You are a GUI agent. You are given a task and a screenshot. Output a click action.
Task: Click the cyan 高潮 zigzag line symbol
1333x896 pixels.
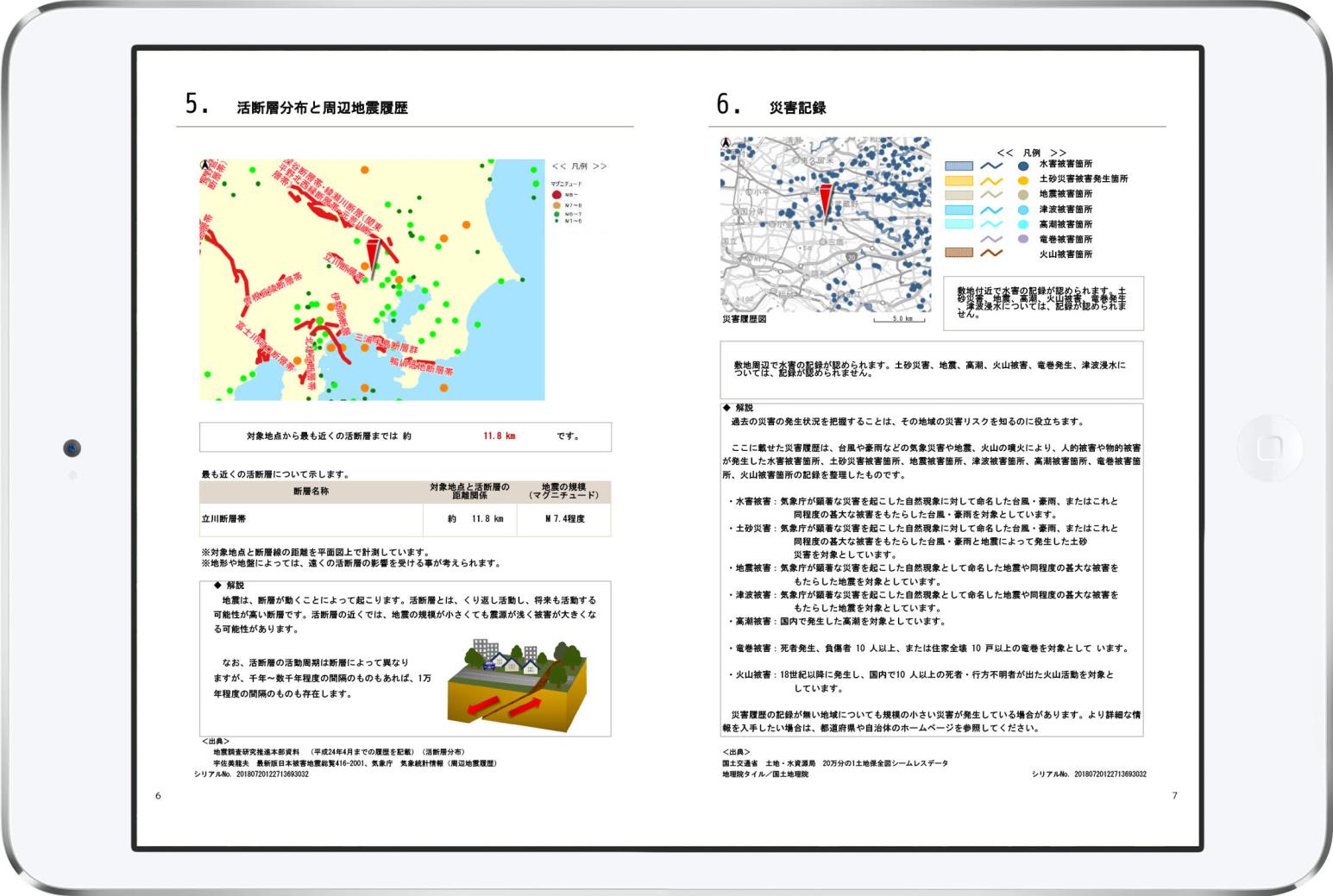(x=991, y=224)
